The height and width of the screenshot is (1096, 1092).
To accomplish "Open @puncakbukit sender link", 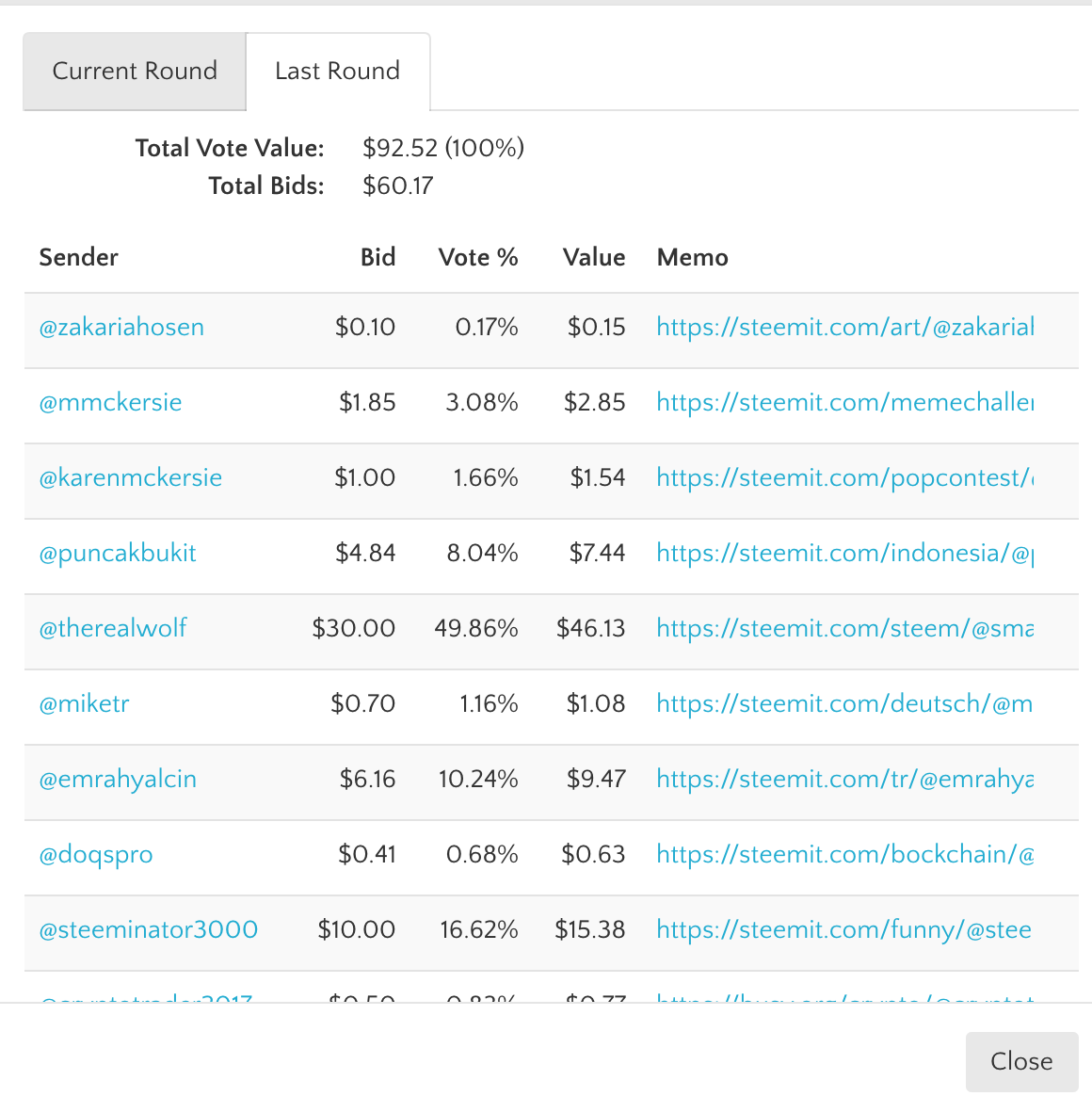I will [x=118, y=554].
